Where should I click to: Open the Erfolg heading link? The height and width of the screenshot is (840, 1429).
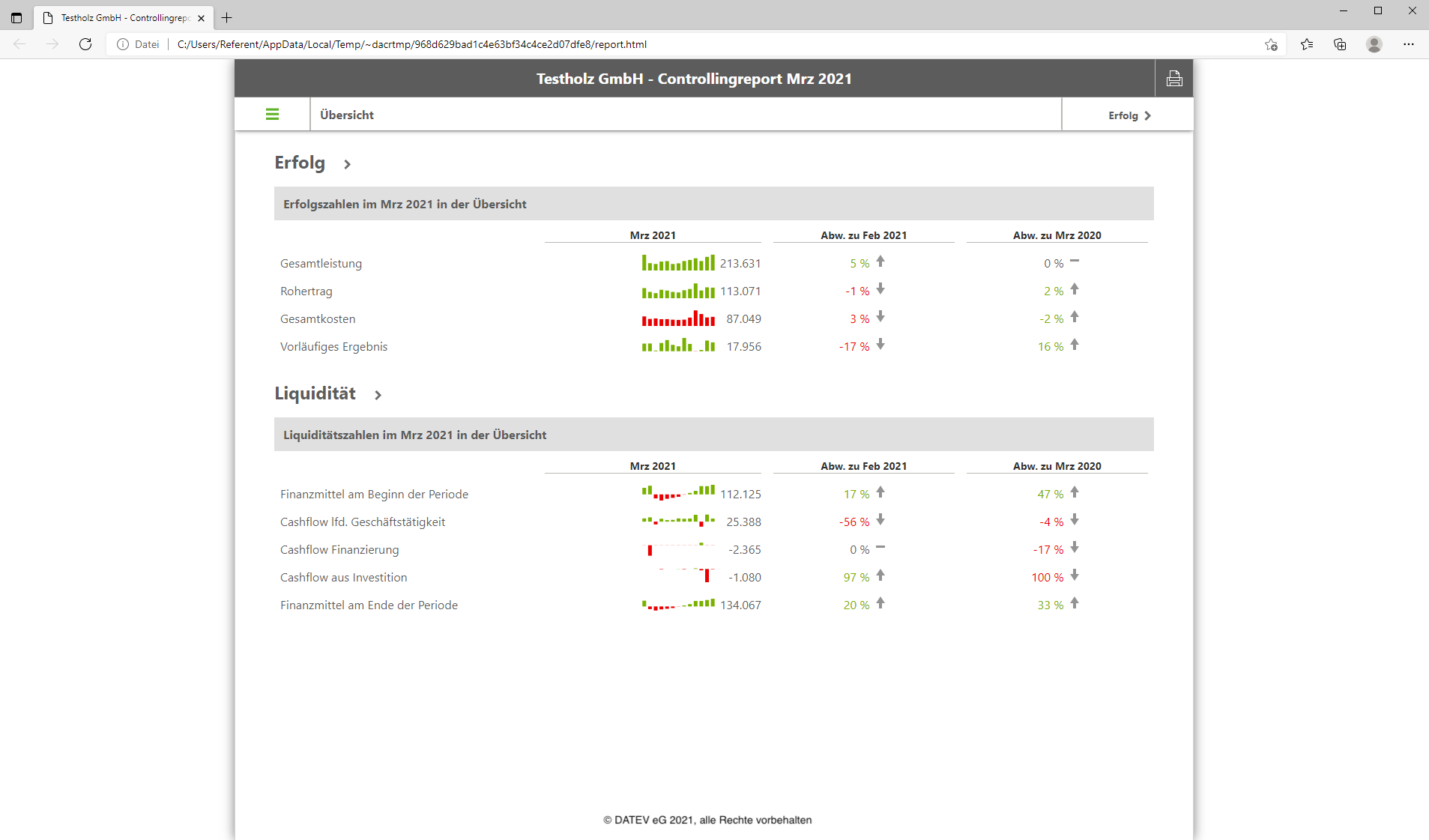click(x=300, y=163)
